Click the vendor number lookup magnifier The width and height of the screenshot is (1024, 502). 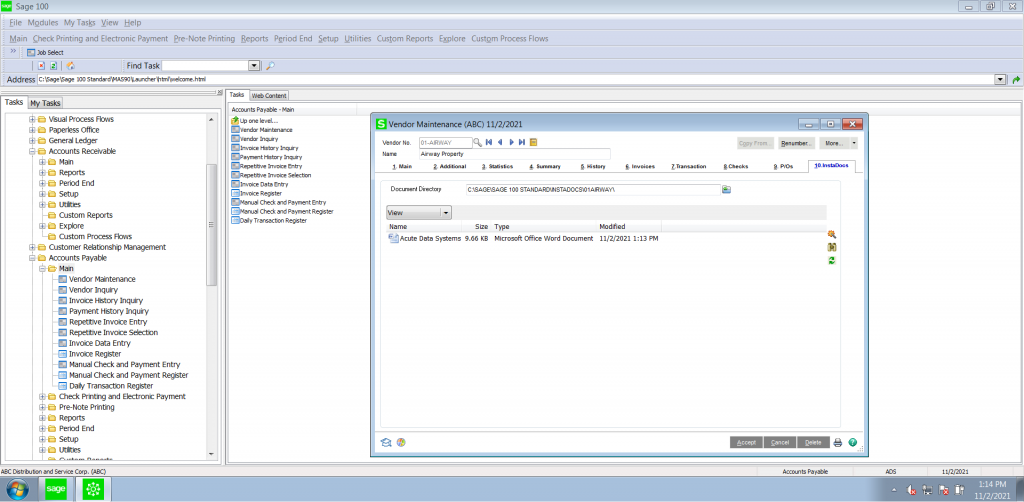[478, 142]
